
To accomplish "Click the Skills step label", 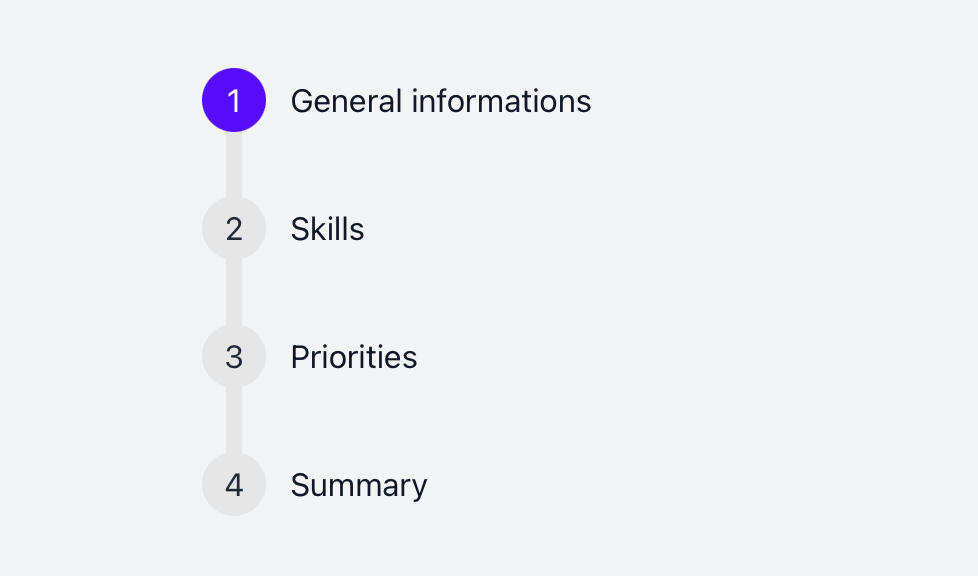I will [327, 229].
